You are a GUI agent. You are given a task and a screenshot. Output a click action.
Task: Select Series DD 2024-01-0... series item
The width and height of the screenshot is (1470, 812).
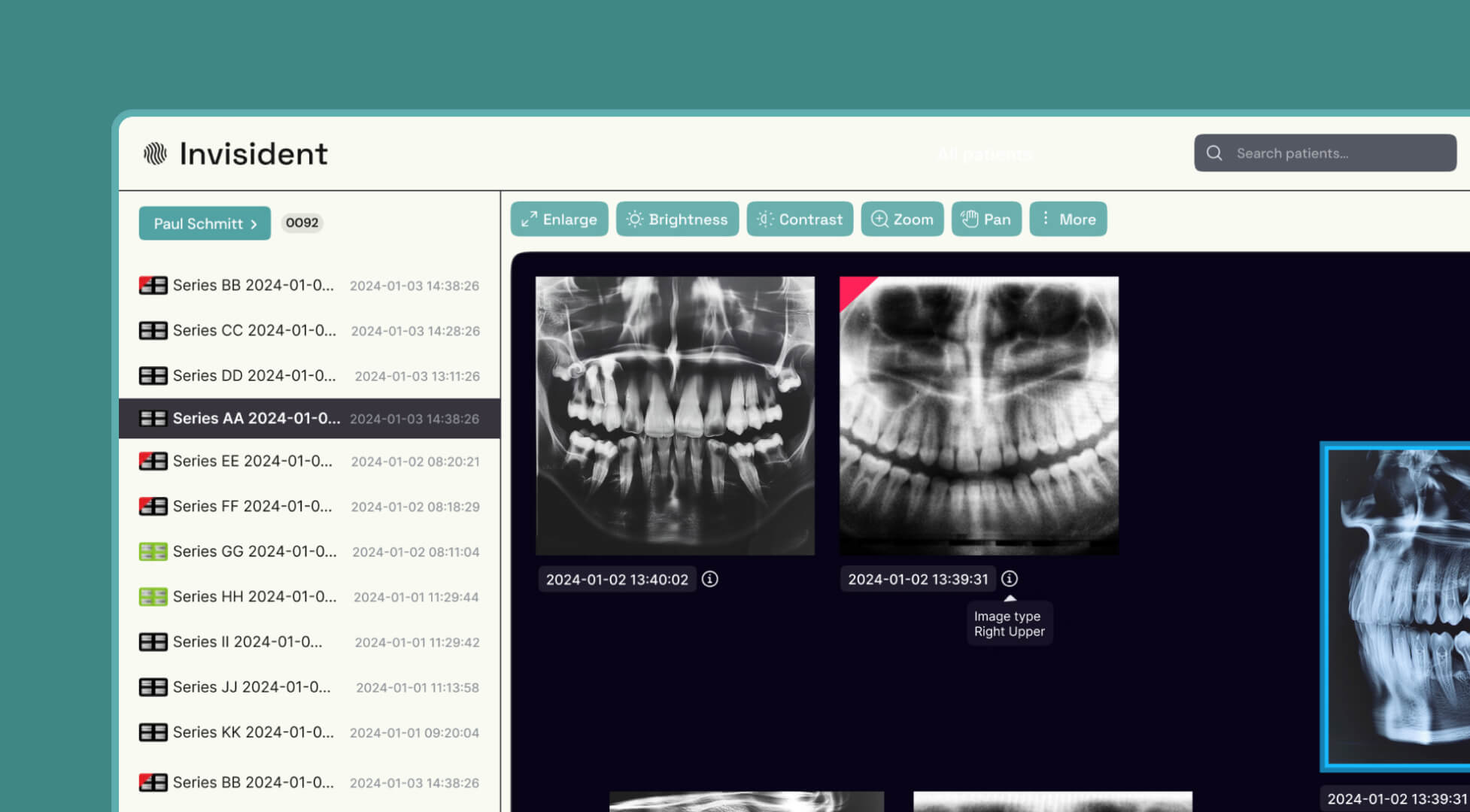point(308,375)
